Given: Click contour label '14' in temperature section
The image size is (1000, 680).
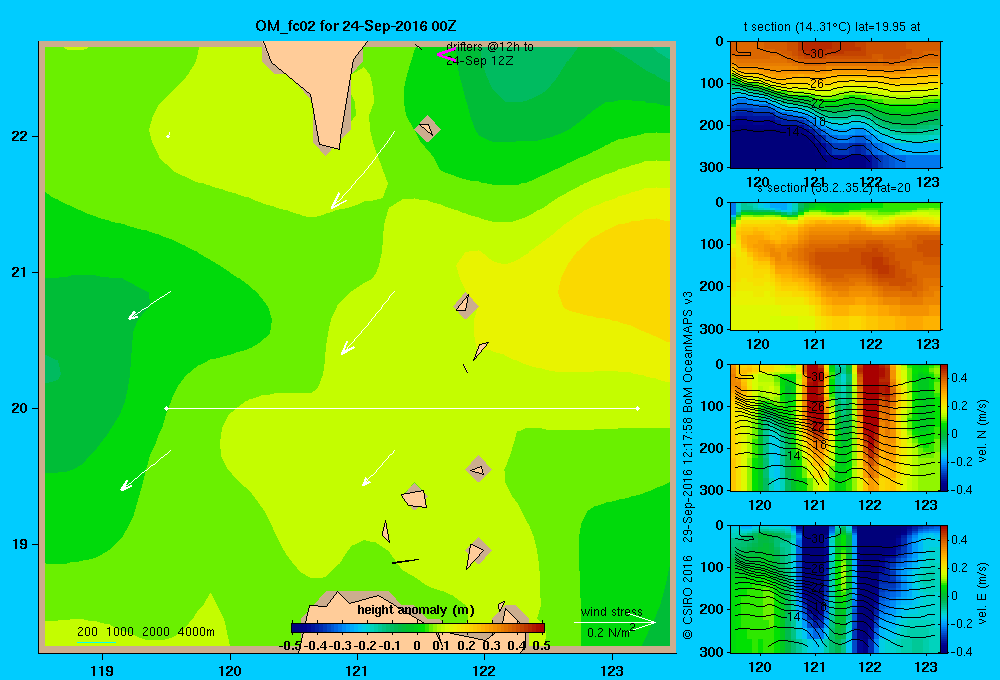Looking at the screenshot, I should 792,131.
